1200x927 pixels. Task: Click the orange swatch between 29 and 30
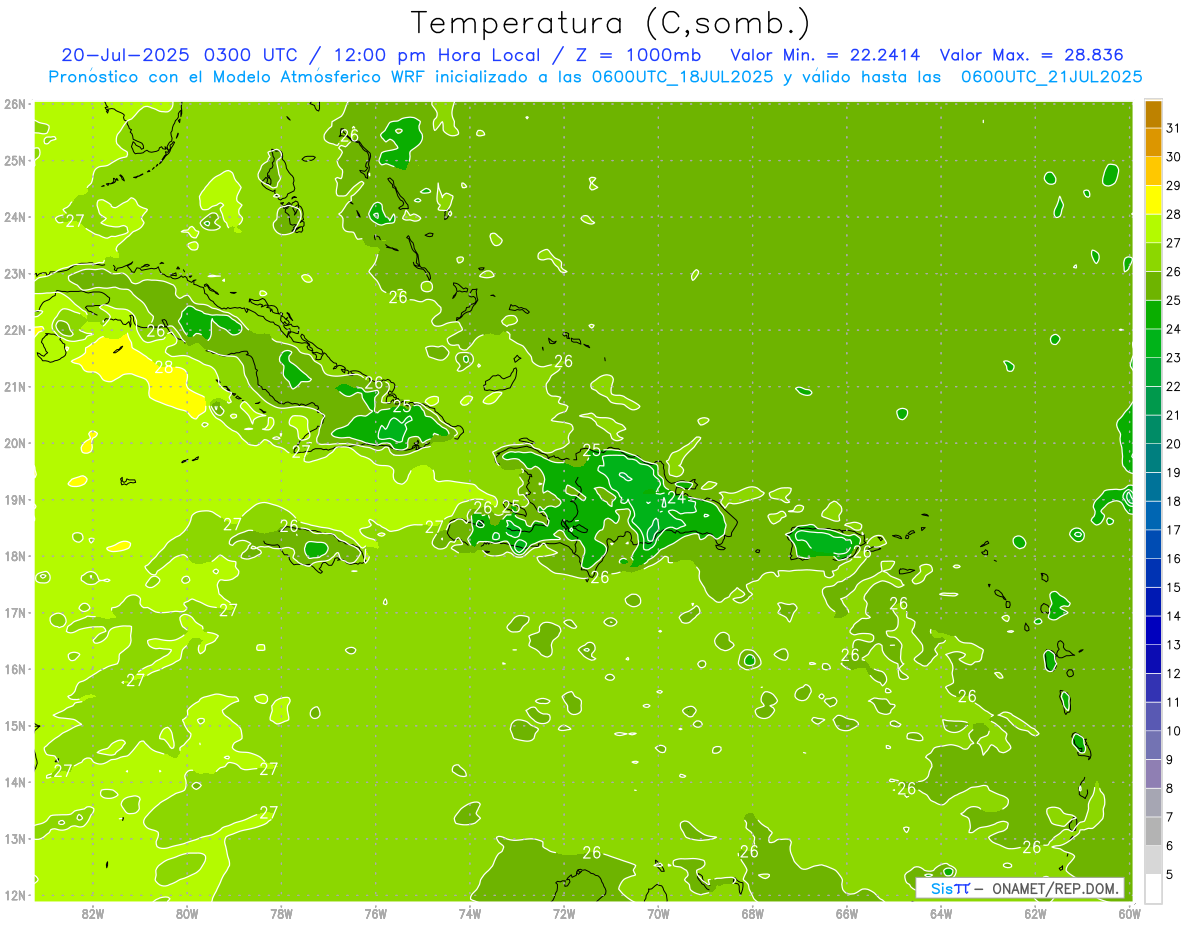pos(1153,171)
